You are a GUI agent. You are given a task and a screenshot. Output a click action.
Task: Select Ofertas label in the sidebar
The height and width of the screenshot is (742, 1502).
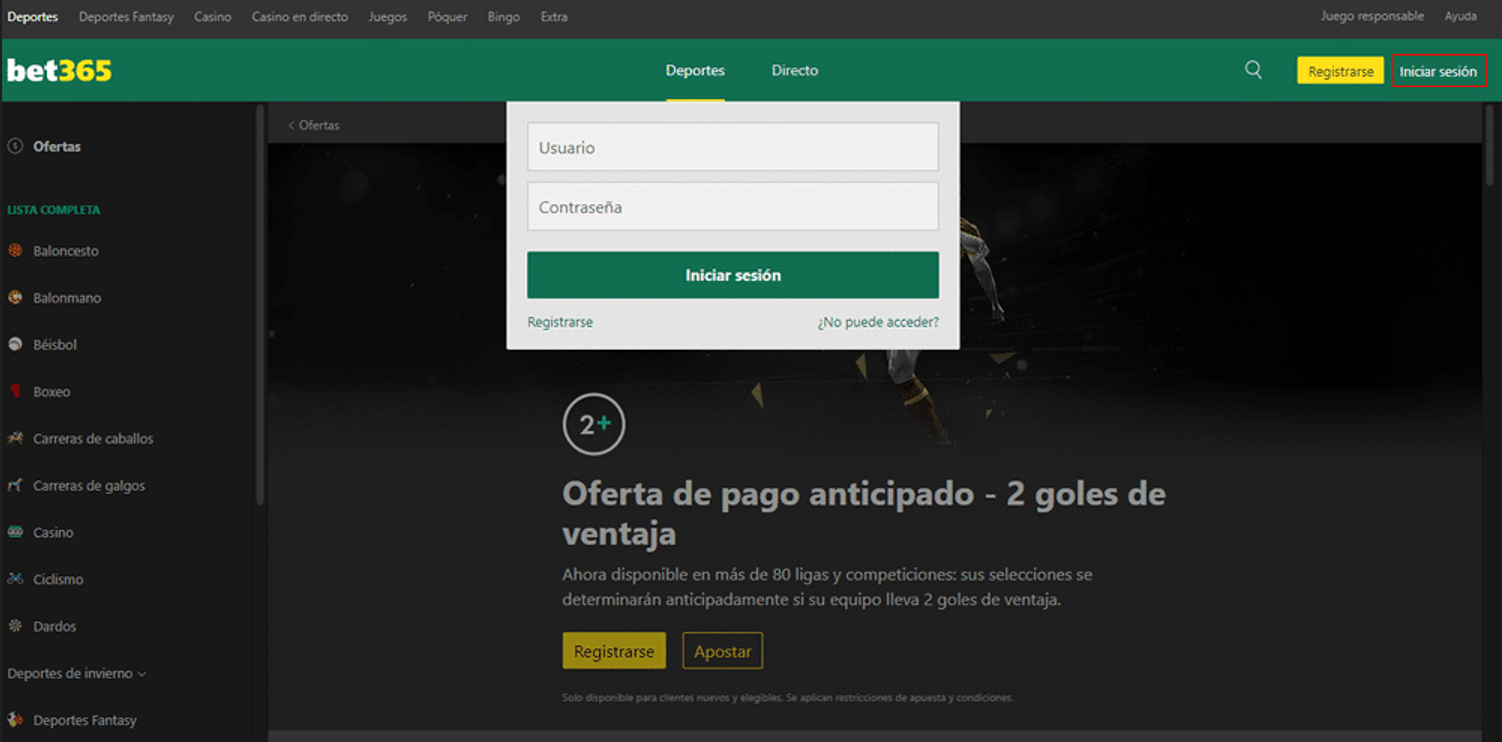(57, 146)
